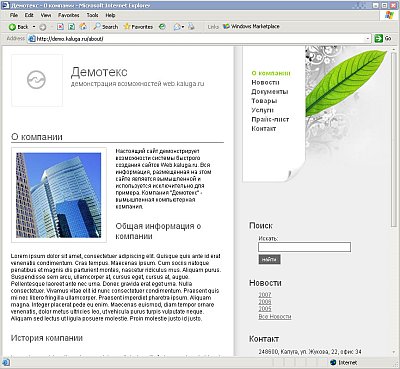Open the Windows Marketplace link
400x369 pixels.
[x=252, y=26]
